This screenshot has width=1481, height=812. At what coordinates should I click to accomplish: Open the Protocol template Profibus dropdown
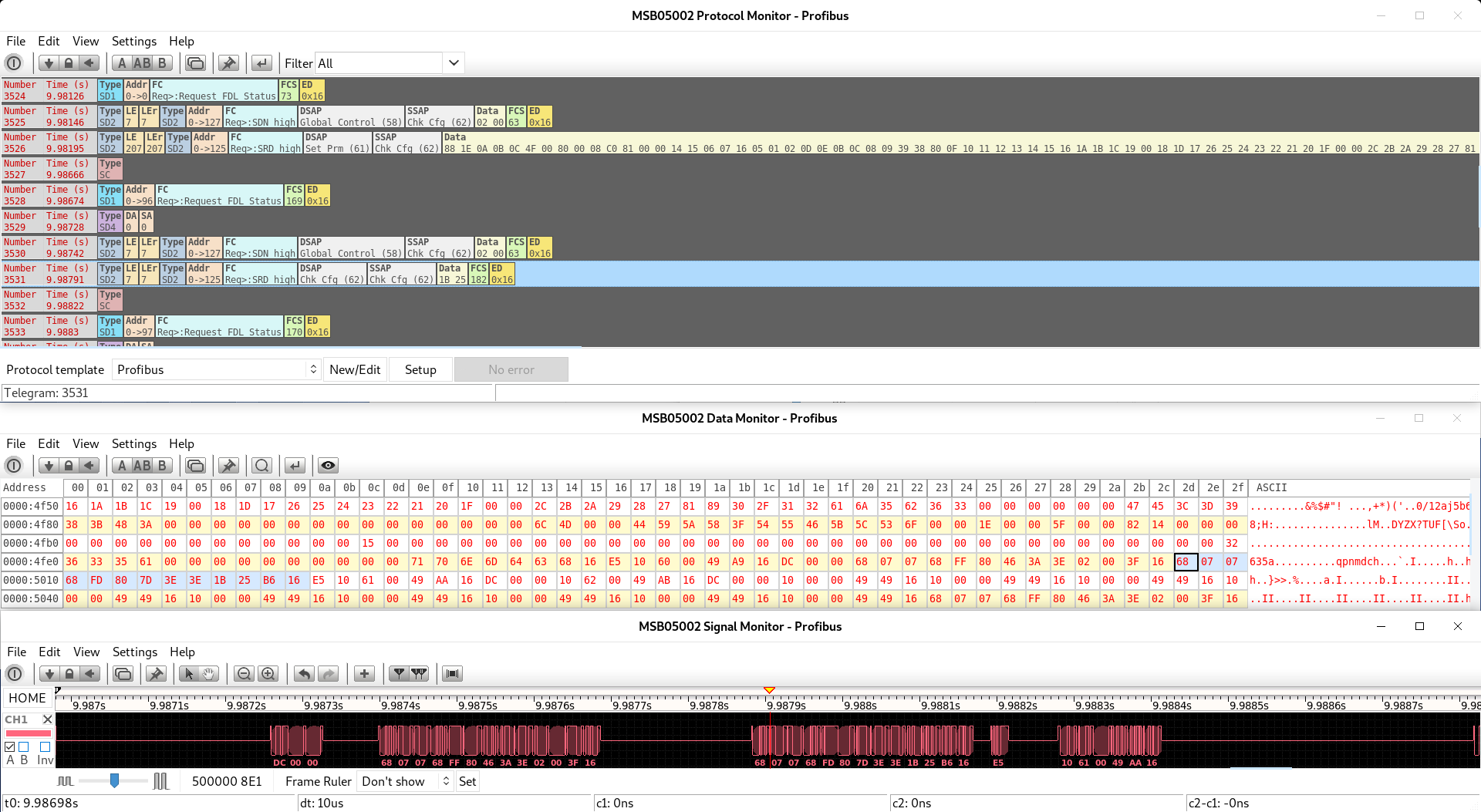point(216,369)
